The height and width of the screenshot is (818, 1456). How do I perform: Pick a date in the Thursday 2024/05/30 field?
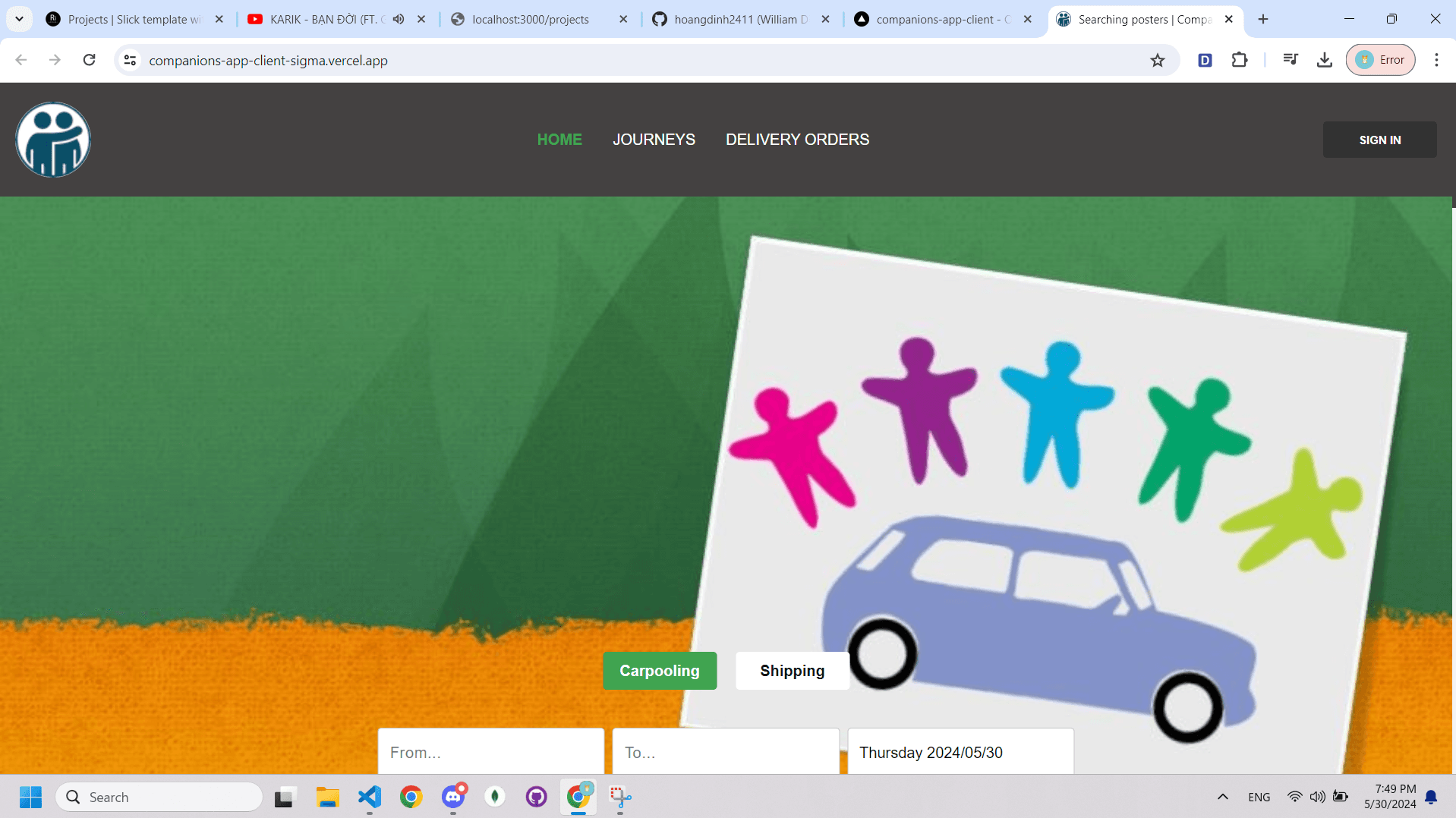click(x=960, y=752)
